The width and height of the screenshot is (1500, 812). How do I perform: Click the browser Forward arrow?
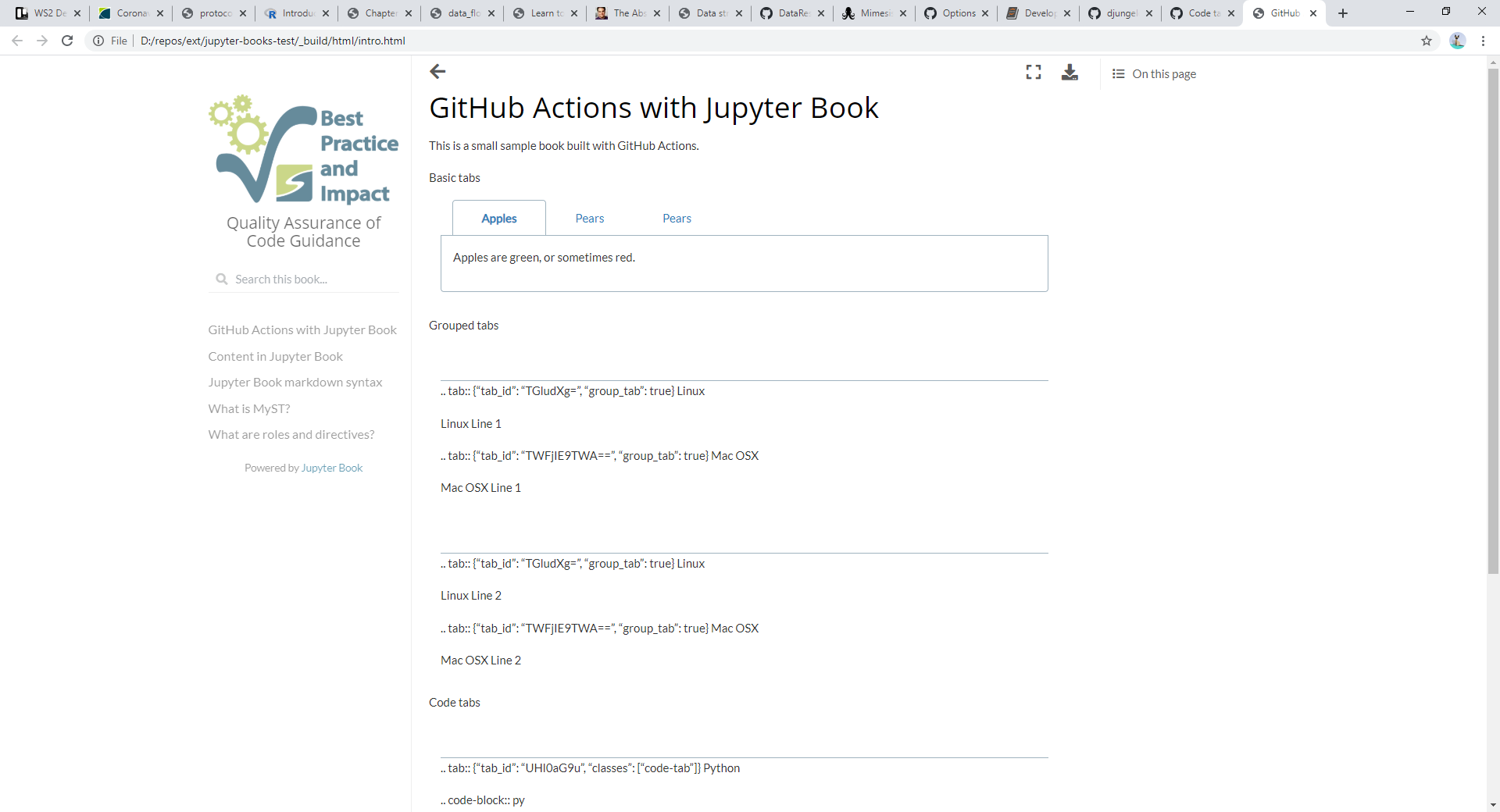(x=42, y=41)
